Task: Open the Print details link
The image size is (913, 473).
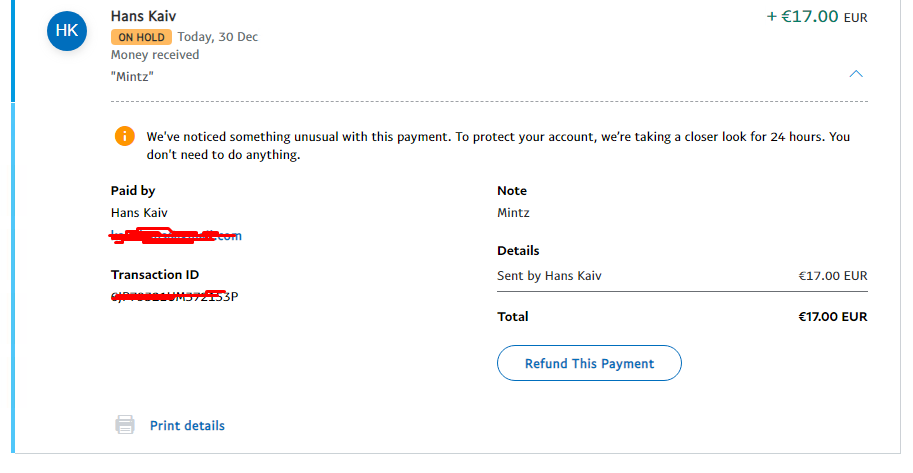Action: (x=187, y=426)
